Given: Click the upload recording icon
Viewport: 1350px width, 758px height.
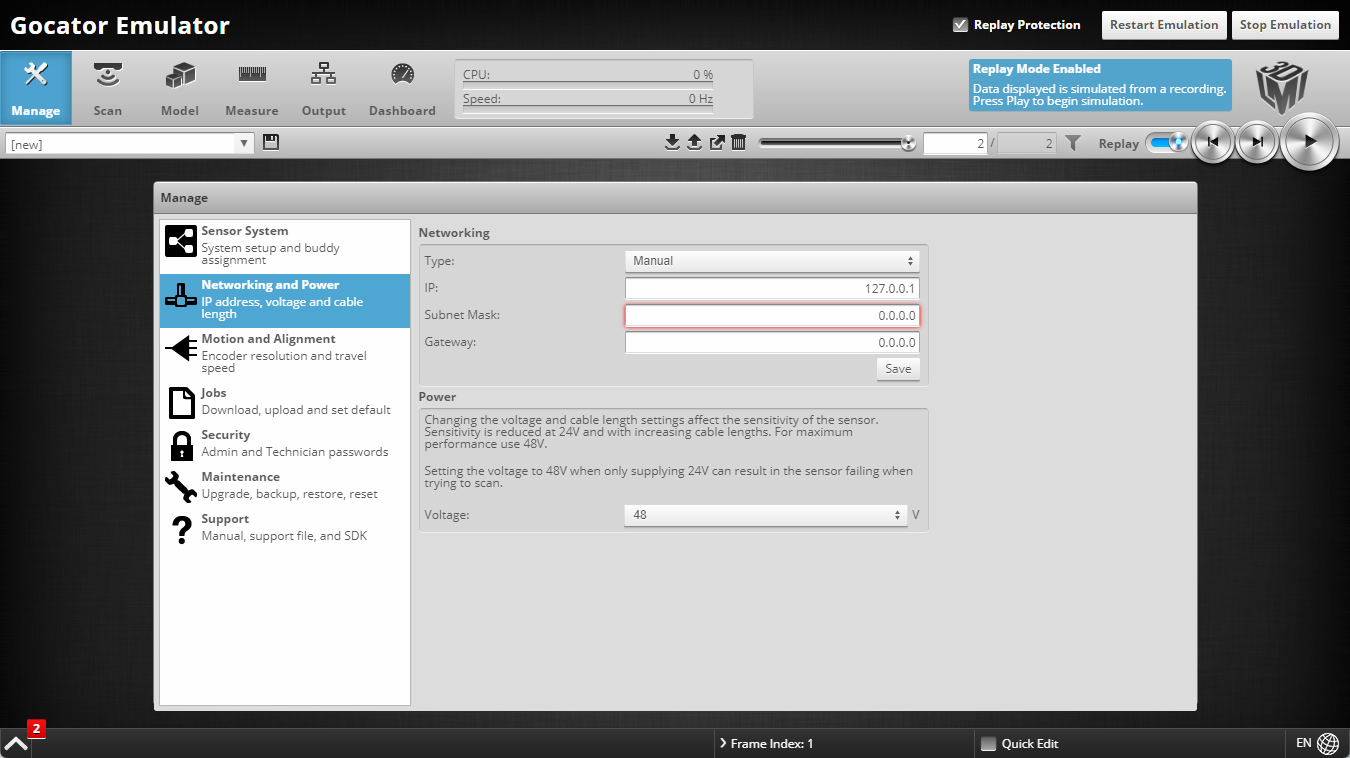Looking at the screenshot, I should (x=695, y=143).
